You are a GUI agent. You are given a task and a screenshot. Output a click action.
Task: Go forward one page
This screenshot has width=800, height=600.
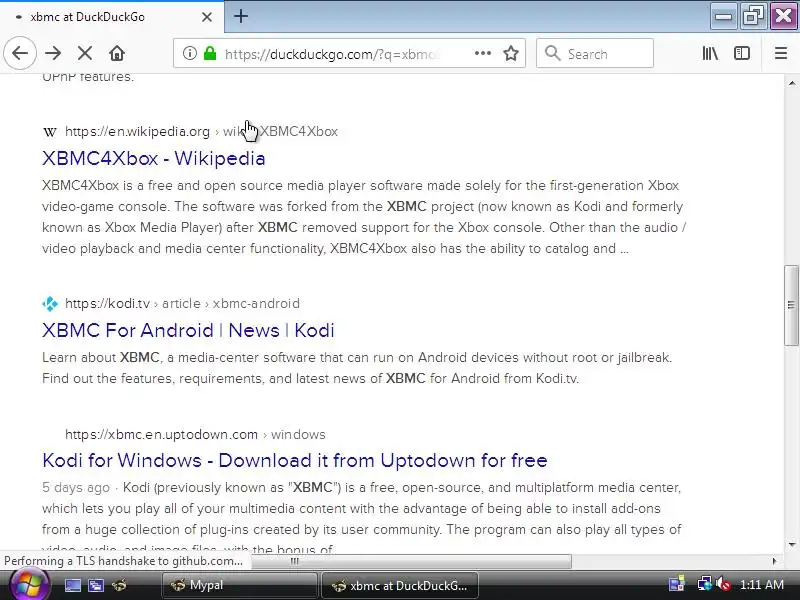tap(53, 53)
